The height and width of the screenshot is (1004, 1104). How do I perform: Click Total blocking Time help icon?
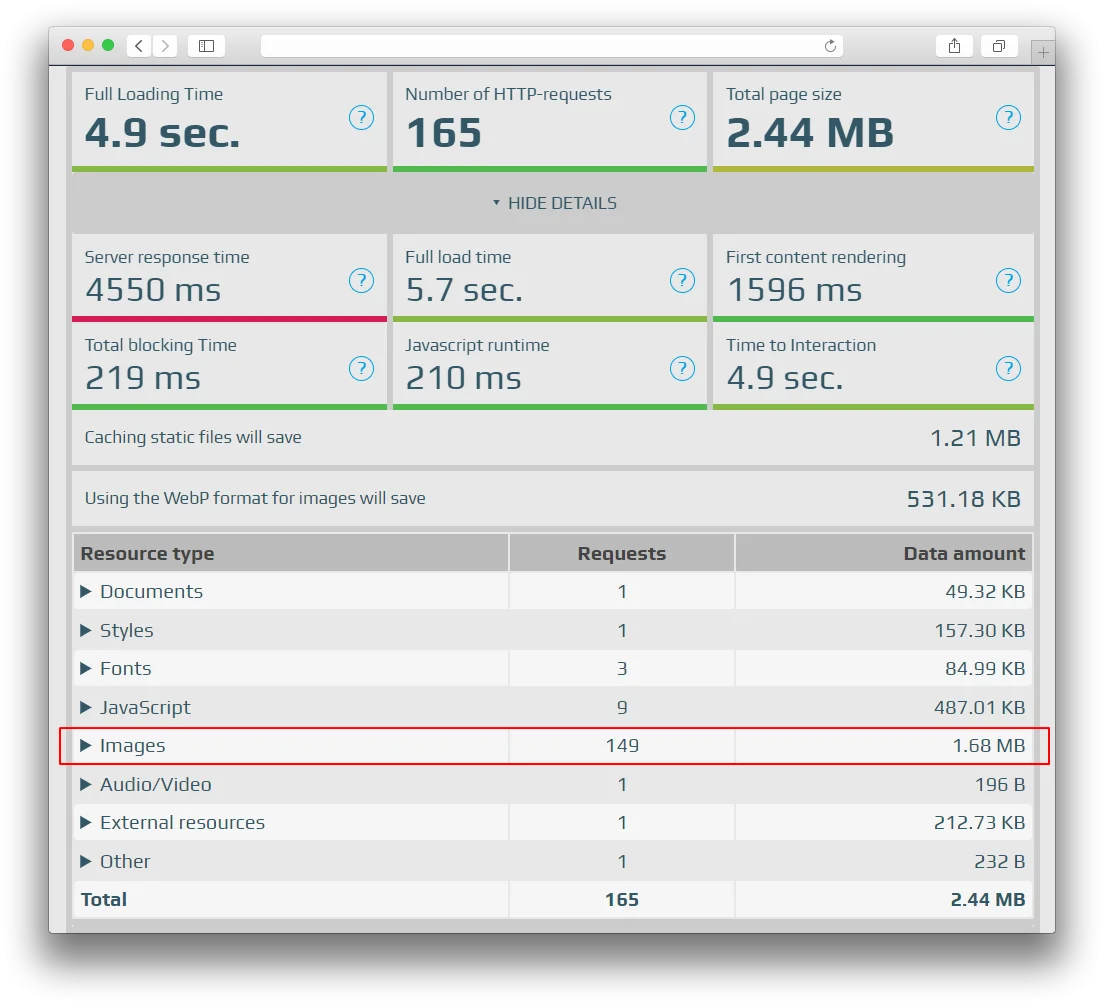[361, 369]
